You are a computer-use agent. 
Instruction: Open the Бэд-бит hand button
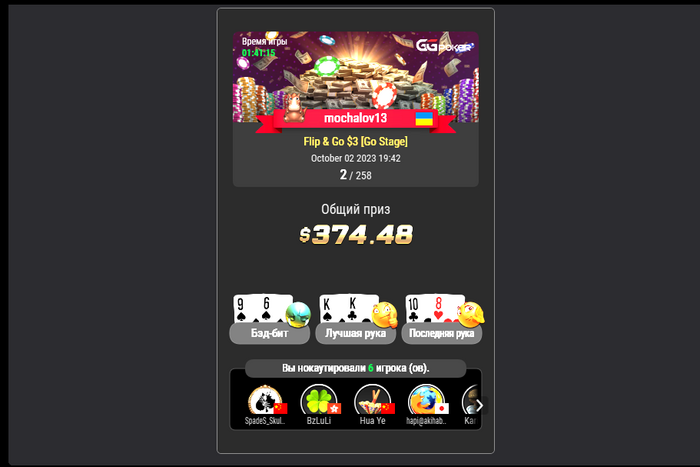pos(270,334)
